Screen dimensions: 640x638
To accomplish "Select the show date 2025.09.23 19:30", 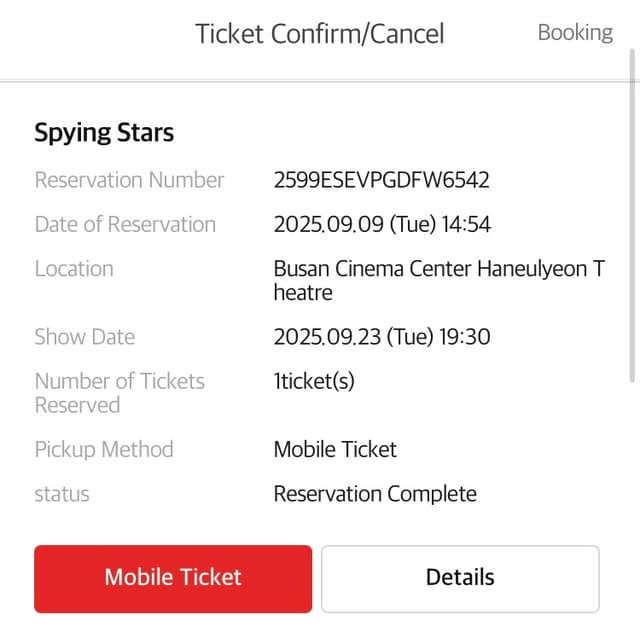I will [x=382, y=337].
